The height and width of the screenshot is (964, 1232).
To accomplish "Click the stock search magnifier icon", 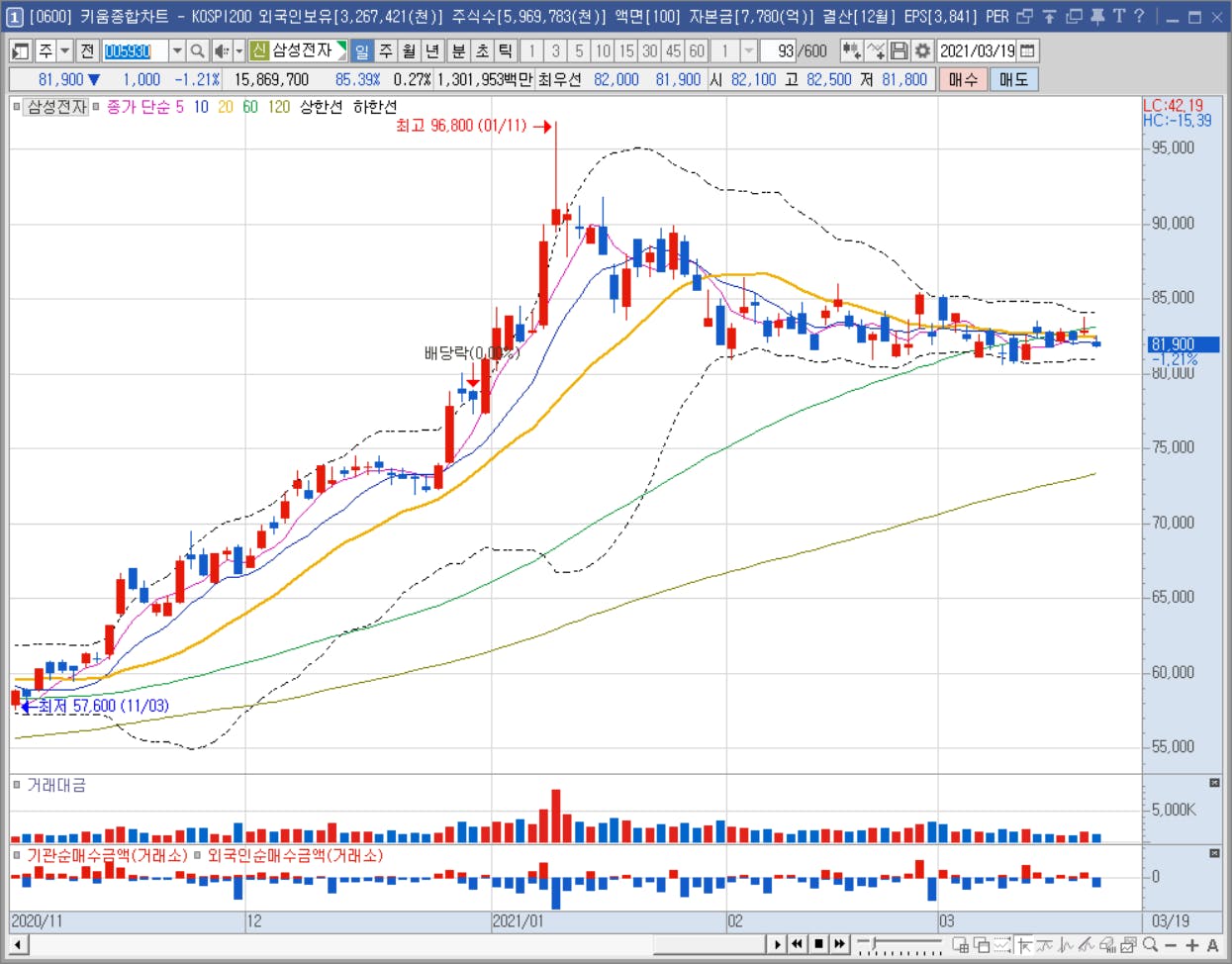I will point(198,50).
